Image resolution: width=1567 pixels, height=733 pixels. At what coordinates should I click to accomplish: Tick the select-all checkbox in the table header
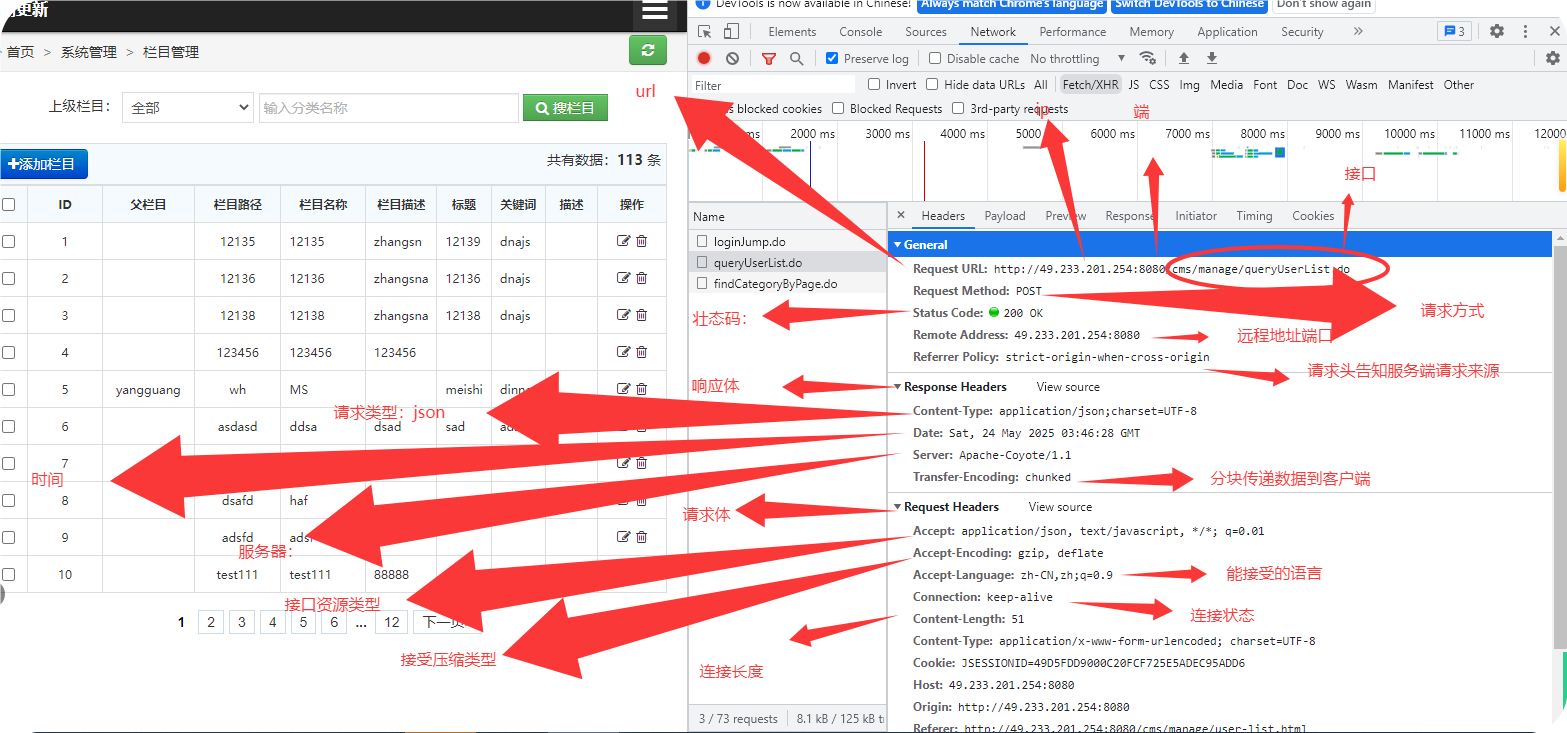point(9,204)
